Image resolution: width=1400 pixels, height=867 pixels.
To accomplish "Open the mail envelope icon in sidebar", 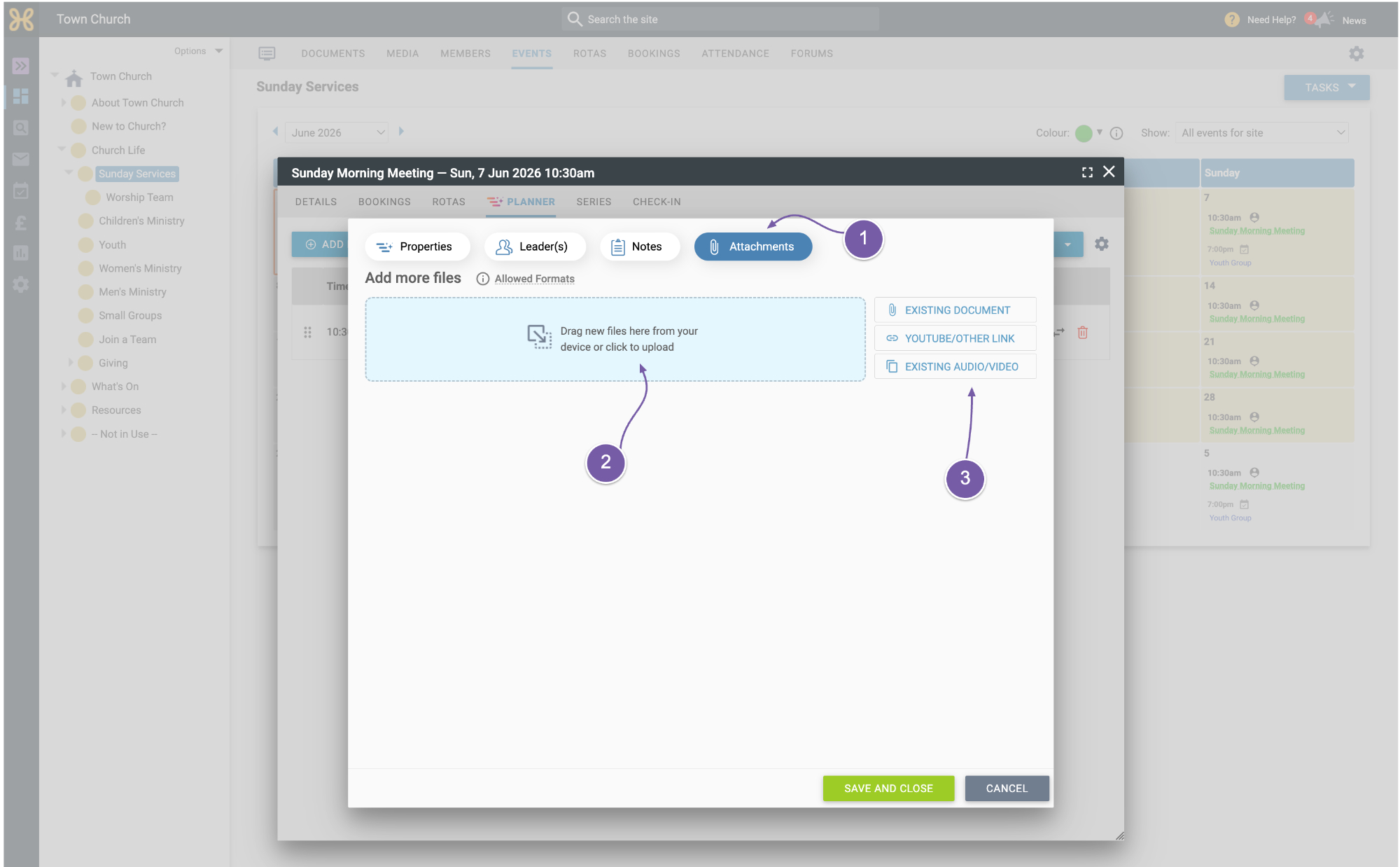I will tap(21, 159).
